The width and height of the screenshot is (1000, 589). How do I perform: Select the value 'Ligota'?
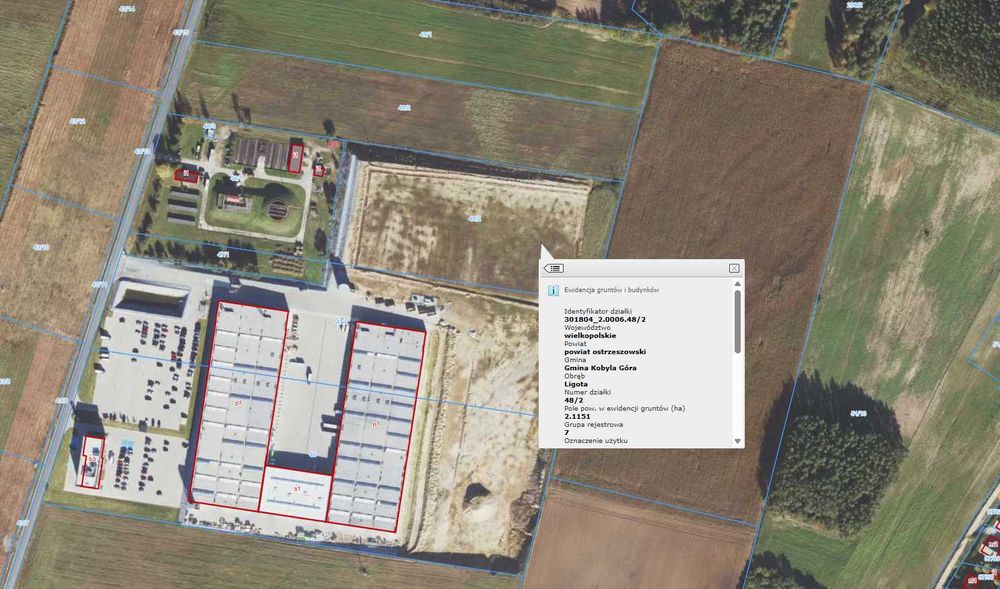pos(576,384)
